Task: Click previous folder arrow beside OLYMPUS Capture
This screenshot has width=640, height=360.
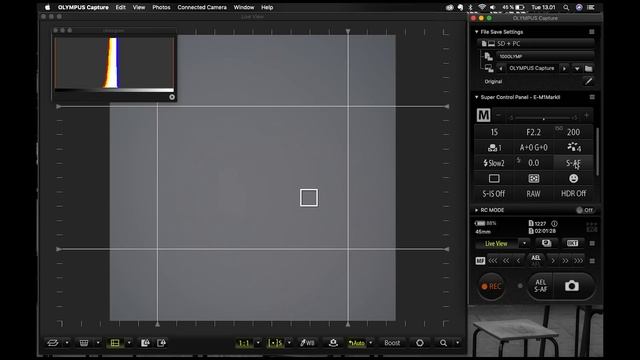Action: [x=501, y=69]
